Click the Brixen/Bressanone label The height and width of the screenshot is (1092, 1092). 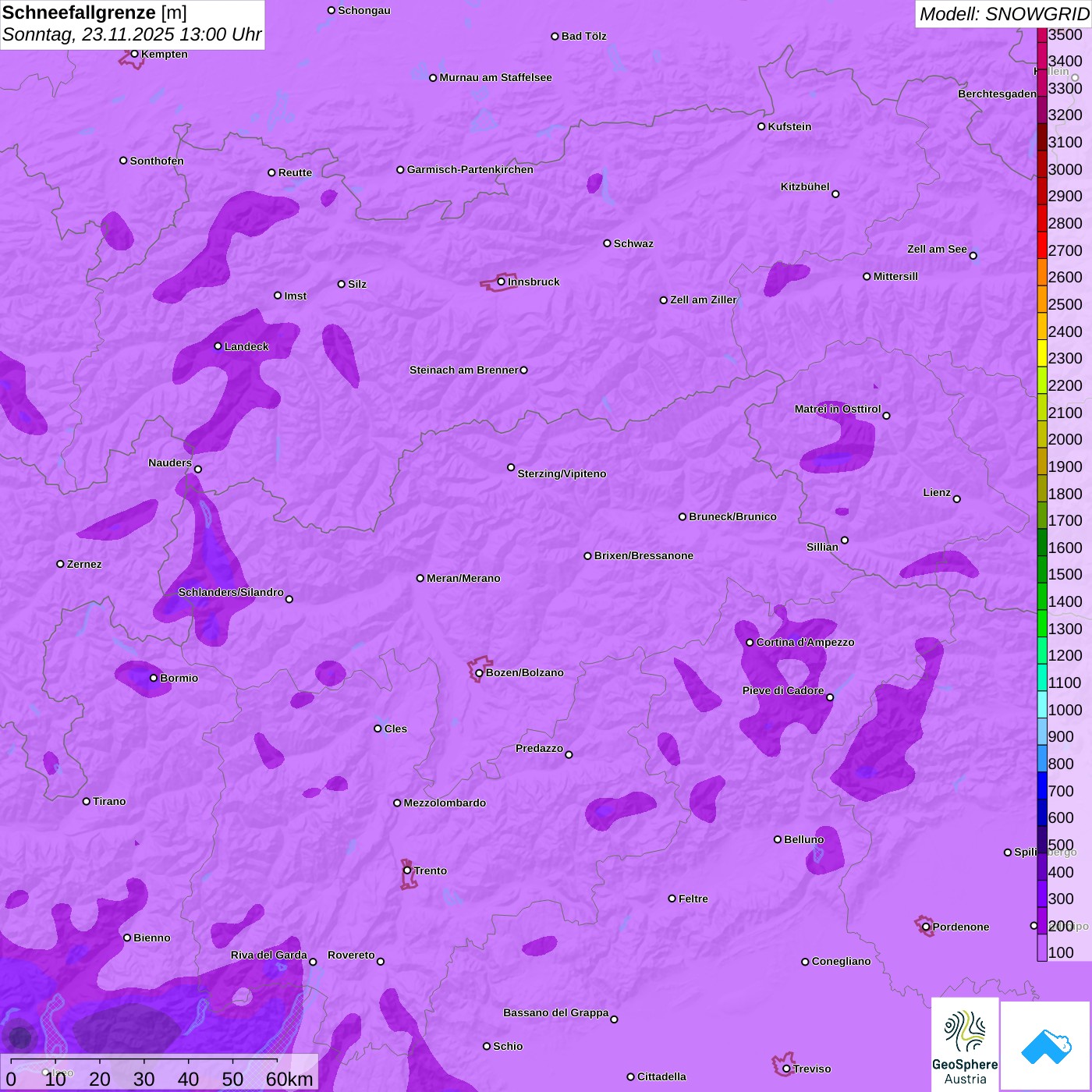point(643,555)
